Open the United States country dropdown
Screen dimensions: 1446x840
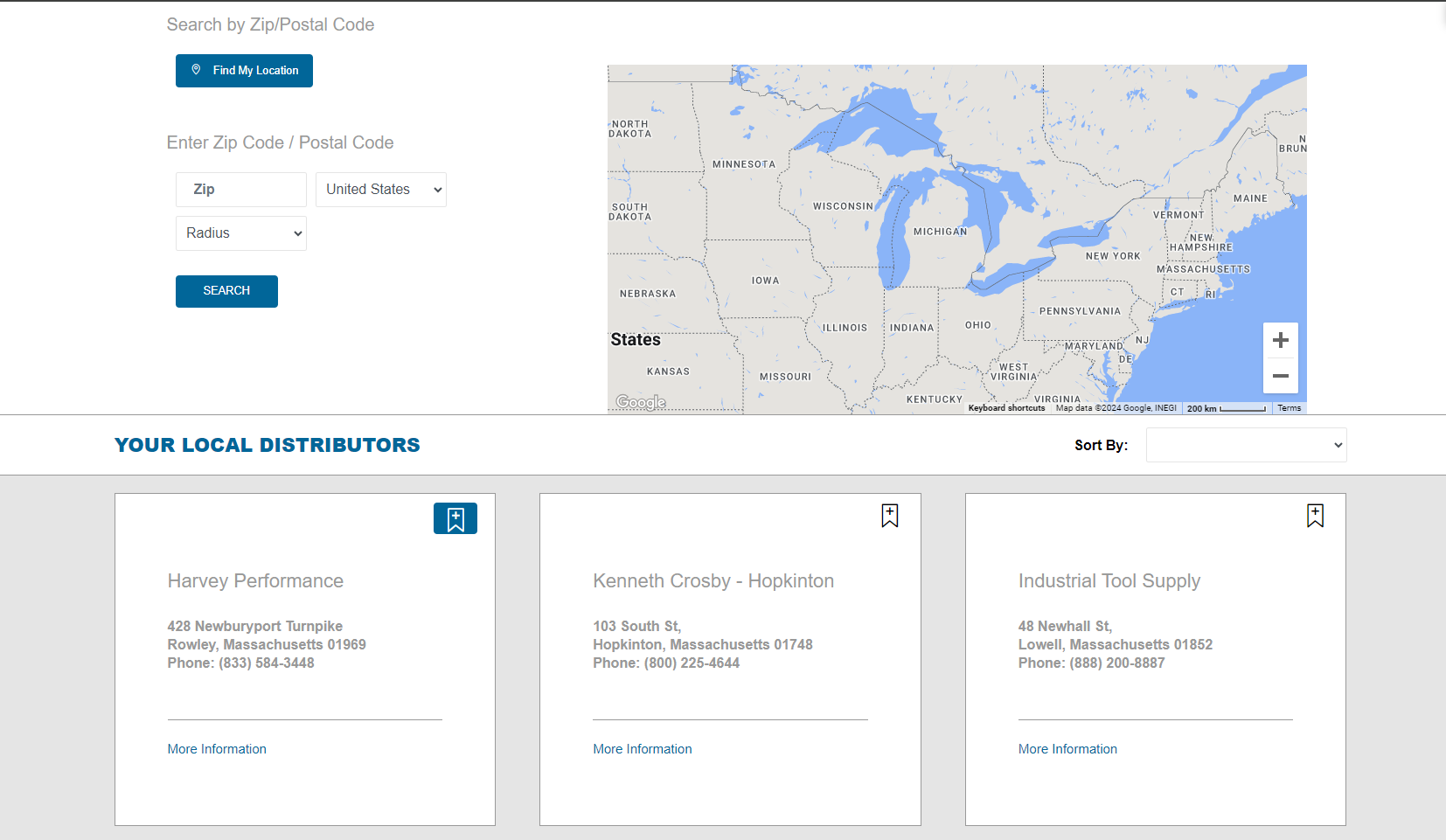click(x=381, y=190)
